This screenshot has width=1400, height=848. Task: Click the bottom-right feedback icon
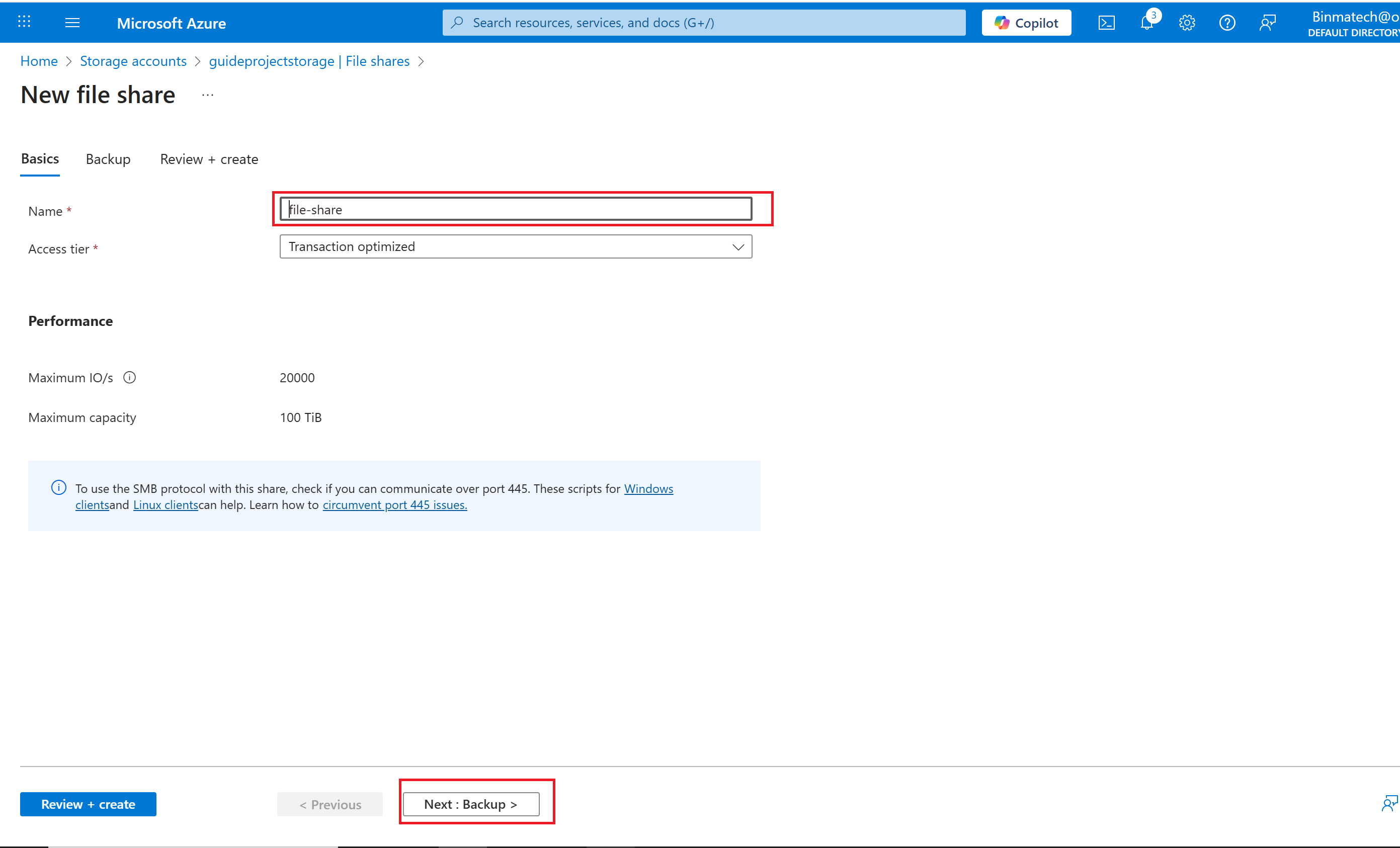coord(1388,803)
